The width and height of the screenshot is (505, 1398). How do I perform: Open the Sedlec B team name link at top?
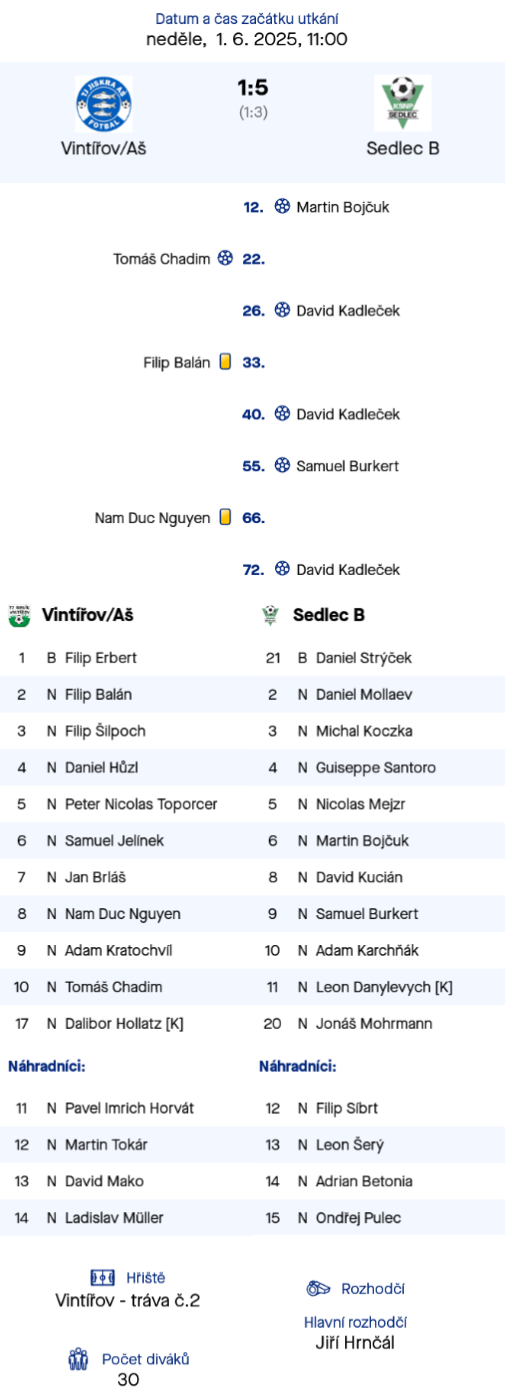[403, 148]
